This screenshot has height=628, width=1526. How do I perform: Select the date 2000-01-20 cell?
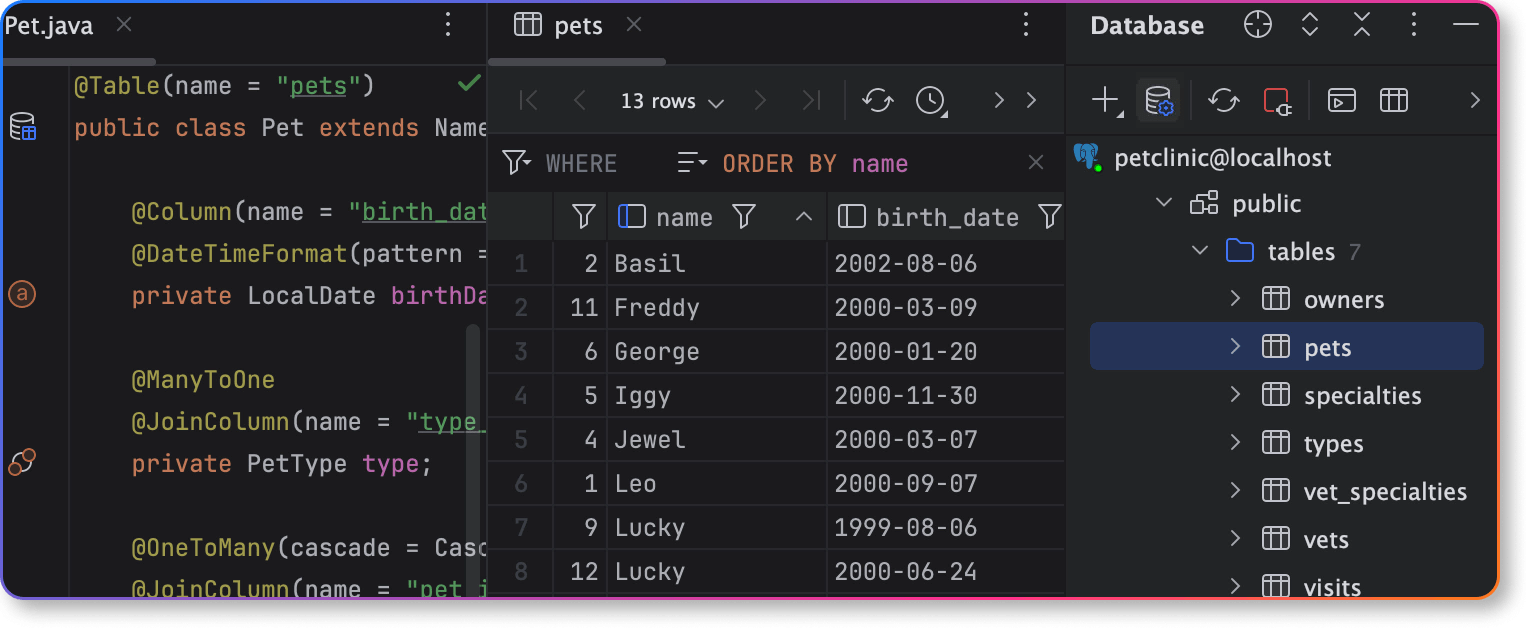946,351
